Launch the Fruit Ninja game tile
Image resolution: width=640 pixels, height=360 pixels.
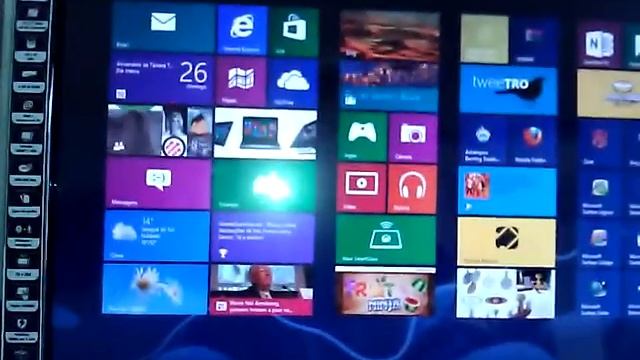[385, 291]
